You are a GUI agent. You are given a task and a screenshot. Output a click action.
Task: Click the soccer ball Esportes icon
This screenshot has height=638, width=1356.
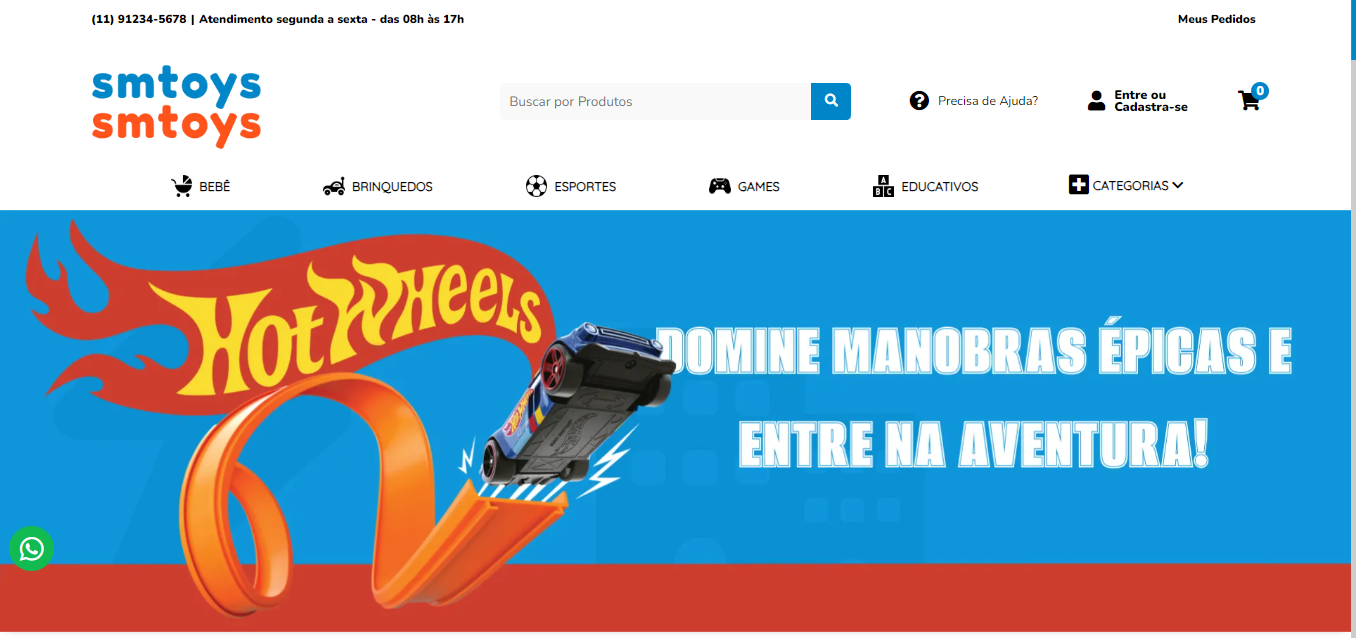536,186
